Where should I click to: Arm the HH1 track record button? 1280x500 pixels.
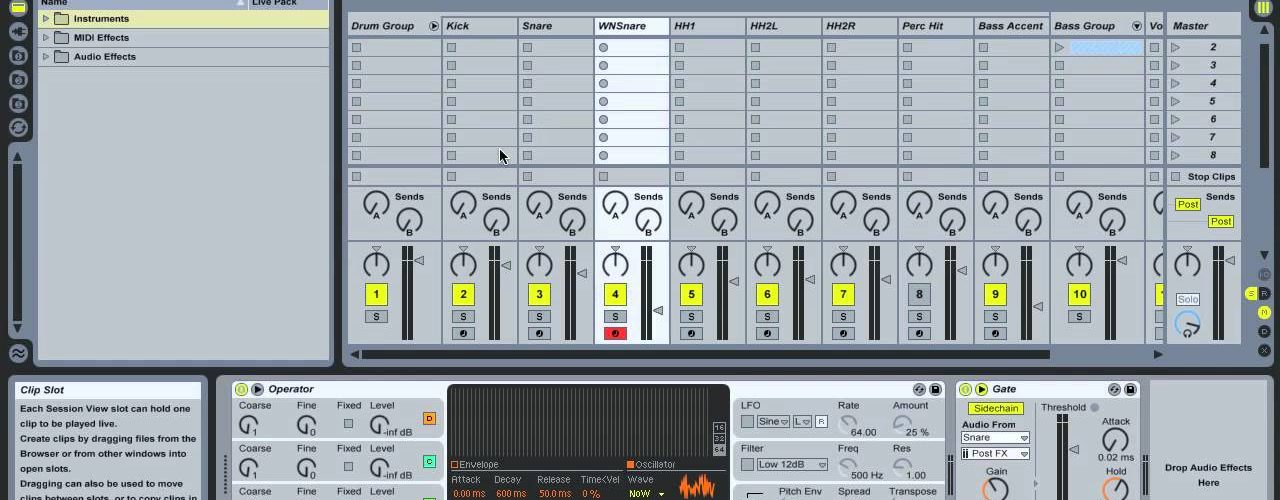pos(691,333)
